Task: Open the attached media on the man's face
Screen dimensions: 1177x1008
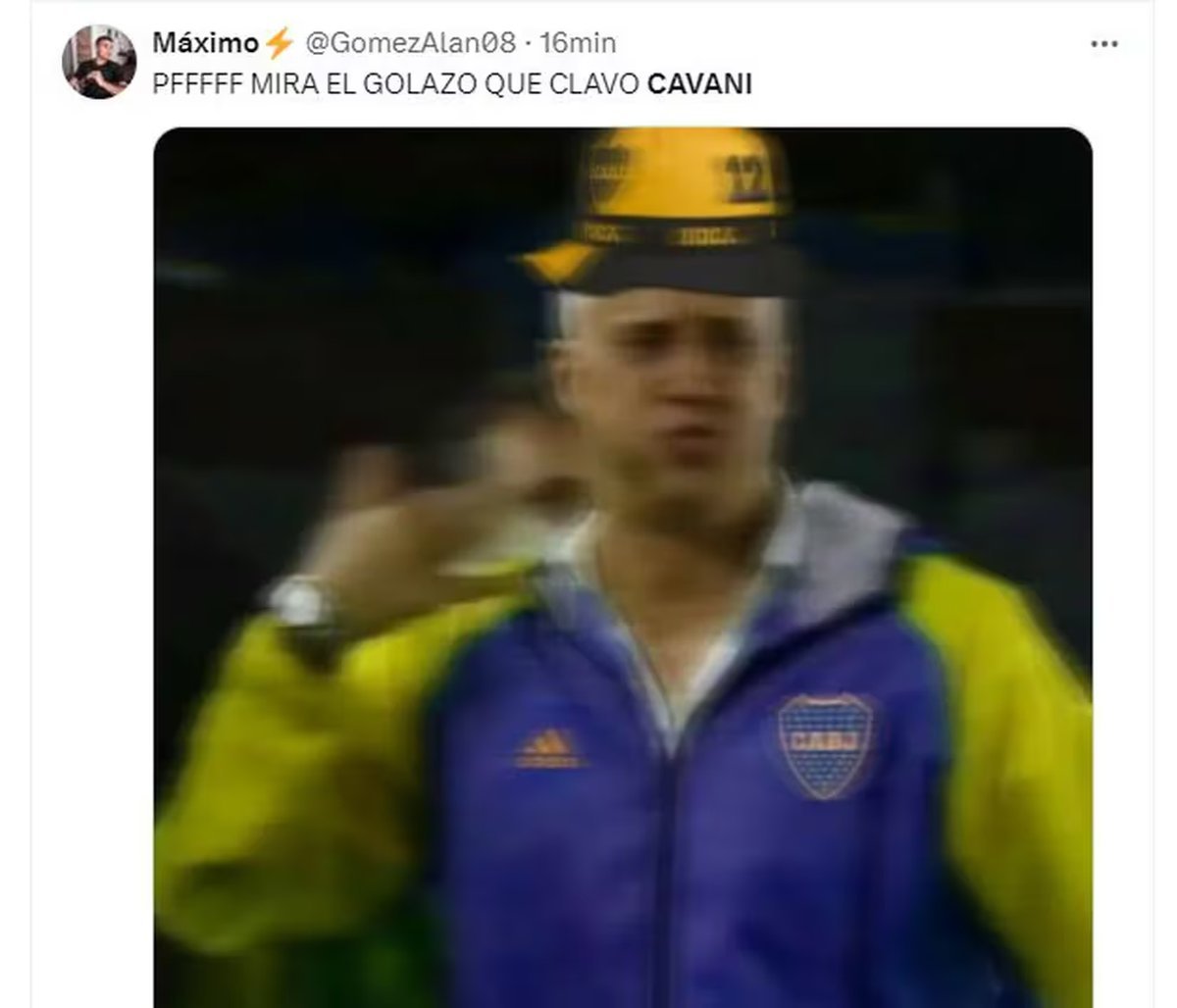Action: [x=675, y=392]
